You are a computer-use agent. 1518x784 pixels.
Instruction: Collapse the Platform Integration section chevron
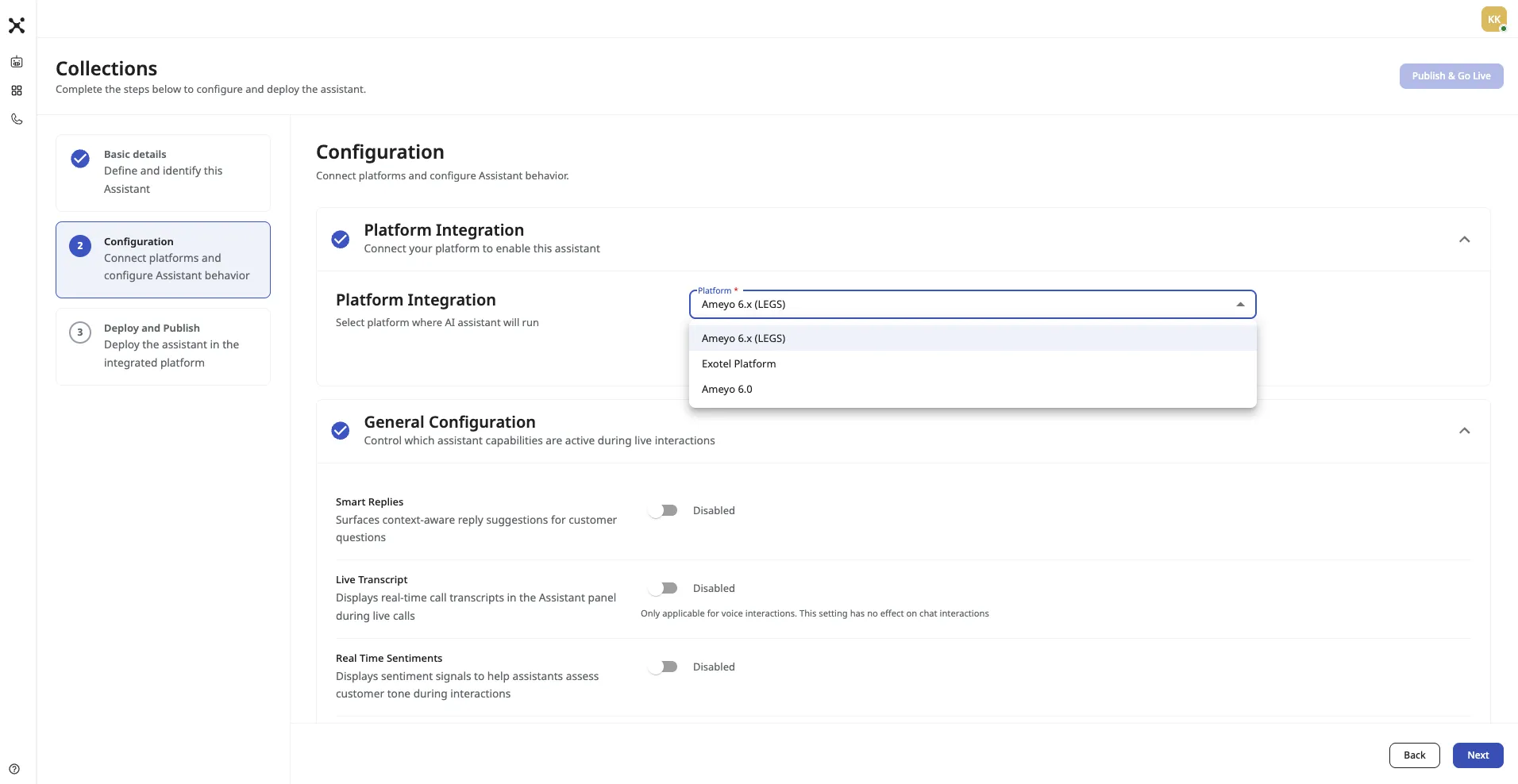pyautogui.click(x=1465, y=240)
